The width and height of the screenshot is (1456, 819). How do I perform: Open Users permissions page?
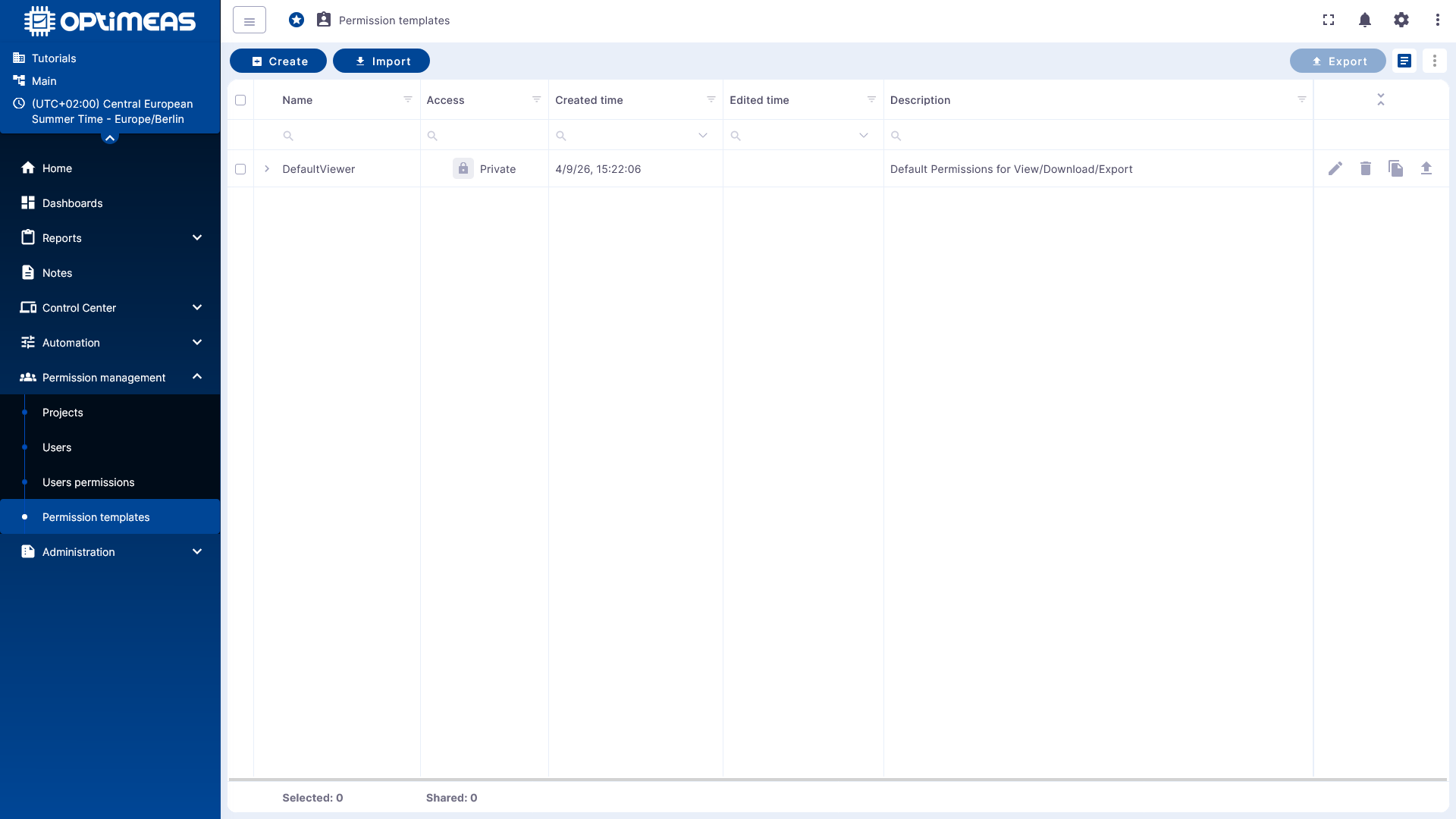tap(110, 482)
